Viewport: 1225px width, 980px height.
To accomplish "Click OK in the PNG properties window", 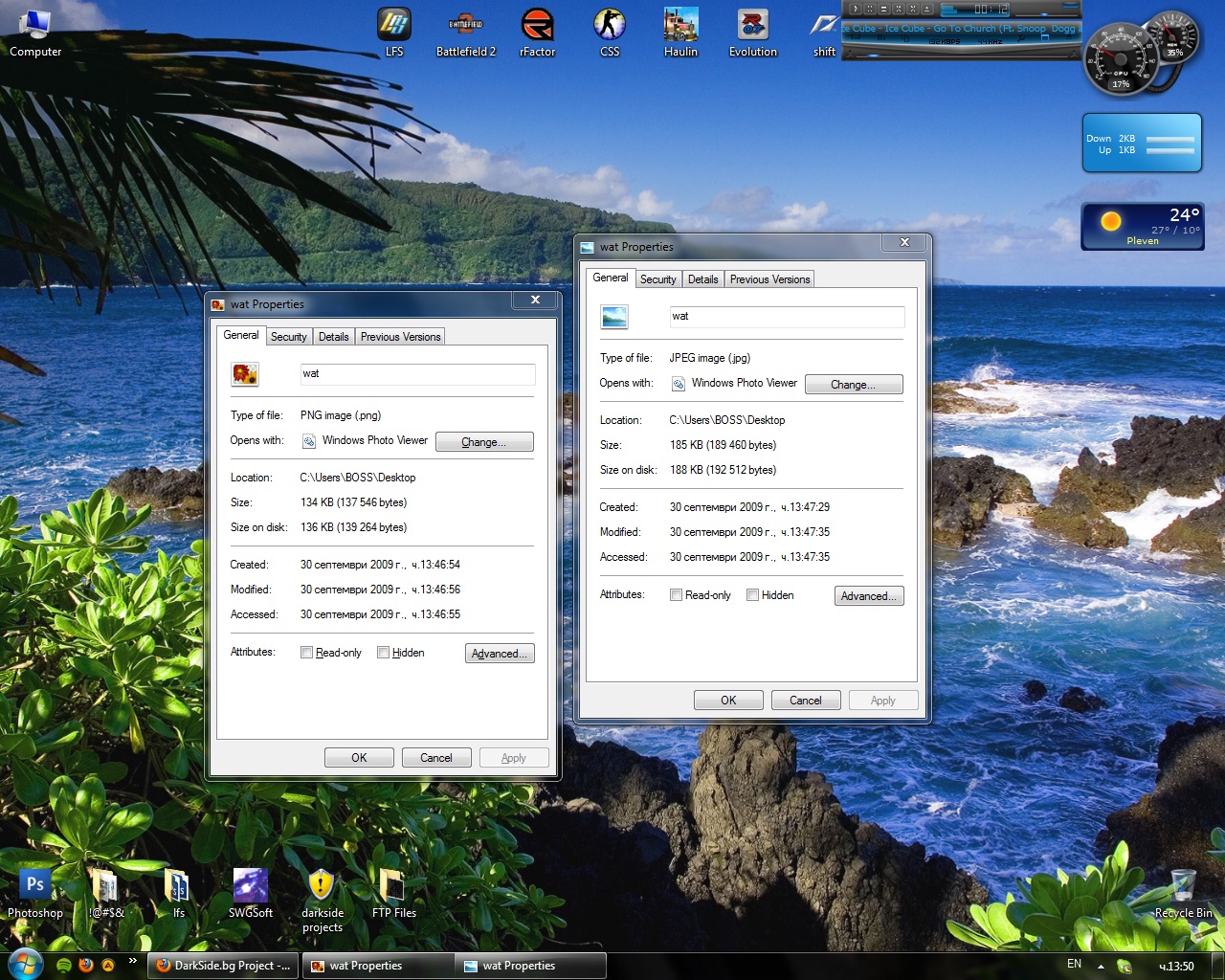I will click(359, 758).
